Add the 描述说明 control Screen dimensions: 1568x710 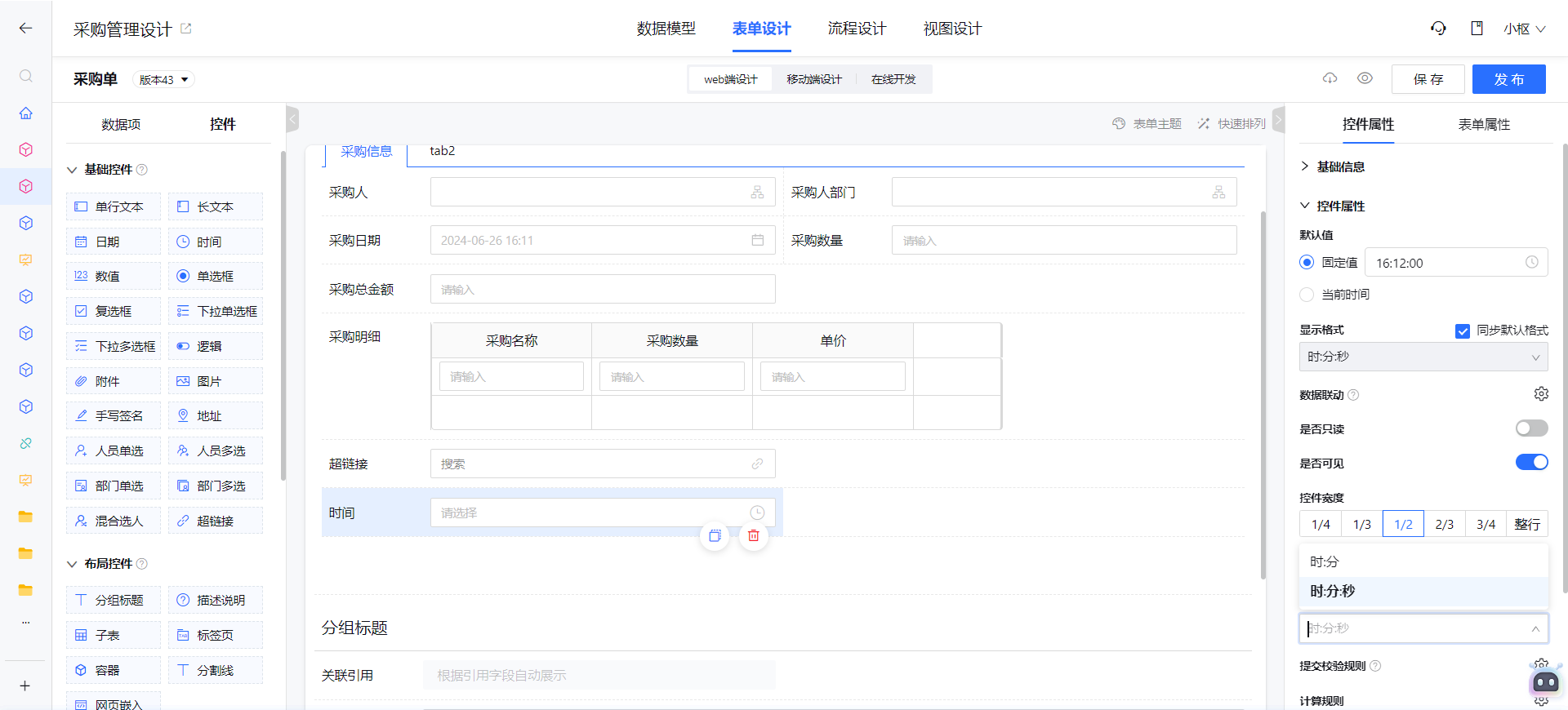[x=216, y=600]
